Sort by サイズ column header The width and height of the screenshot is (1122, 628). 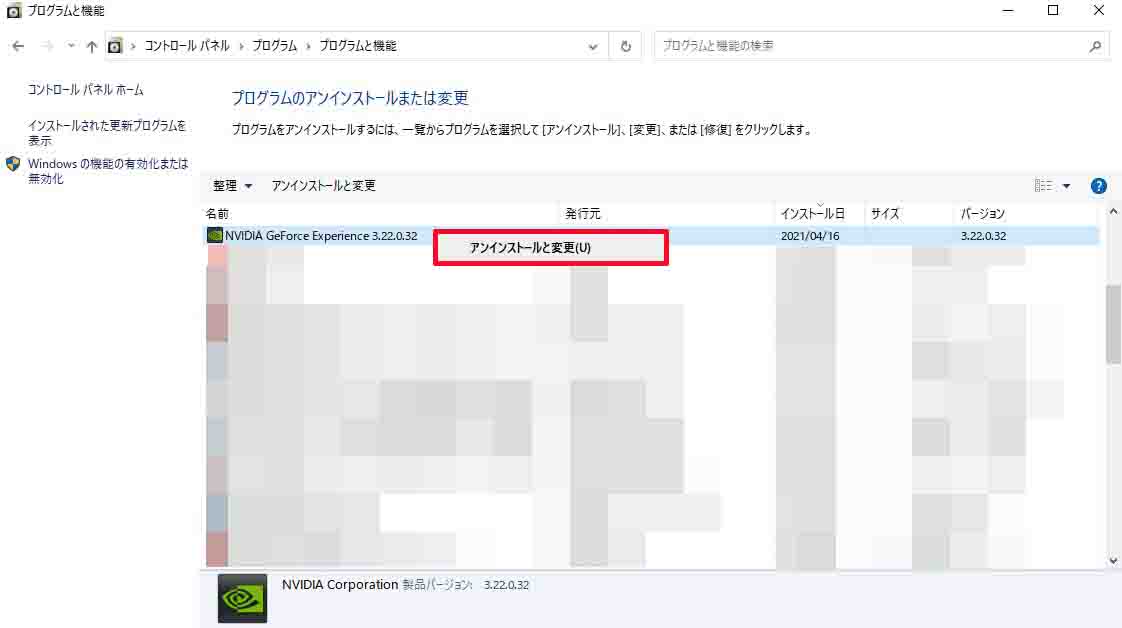point(884,214)
